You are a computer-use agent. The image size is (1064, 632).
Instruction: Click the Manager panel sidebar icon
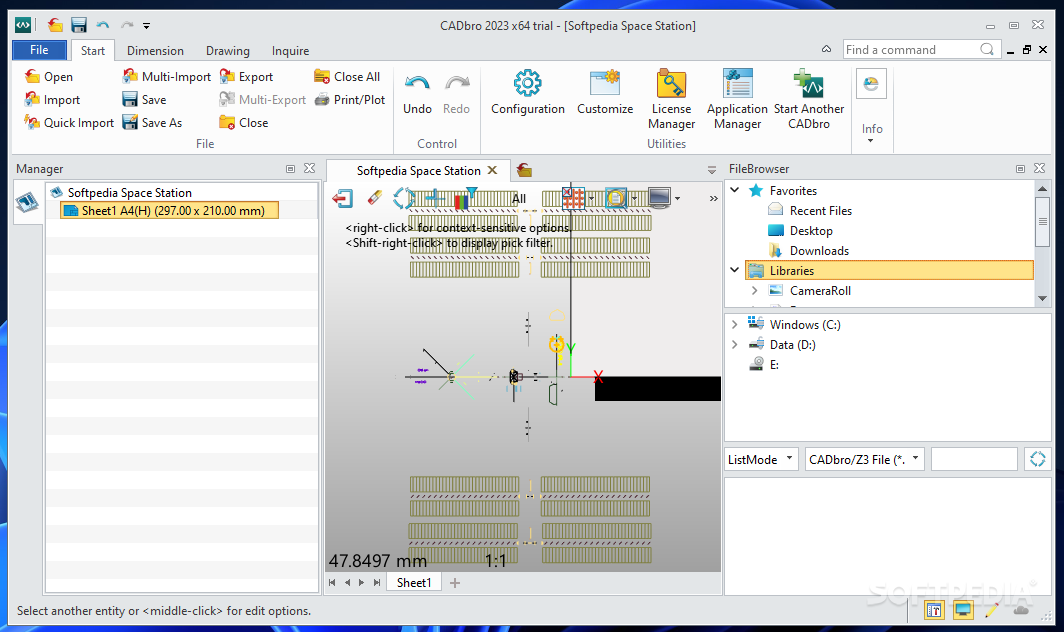[27, 202]
